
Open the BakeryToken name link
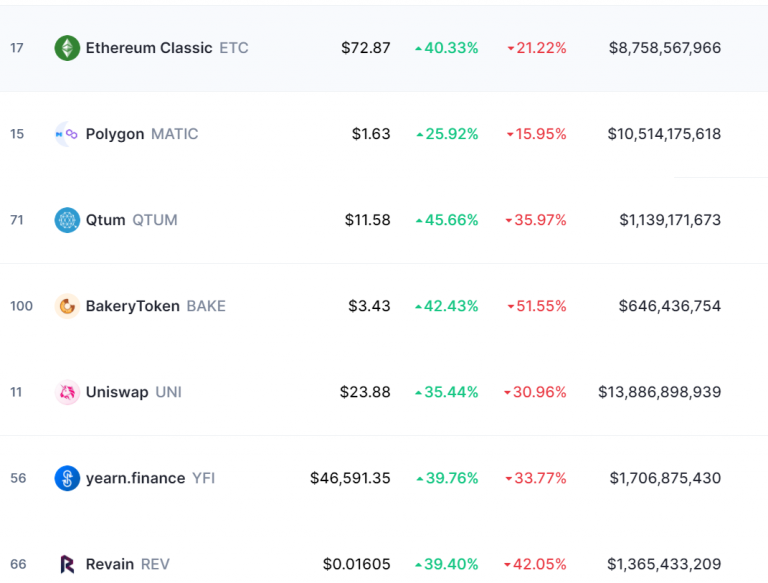click(x=133, y=306)
